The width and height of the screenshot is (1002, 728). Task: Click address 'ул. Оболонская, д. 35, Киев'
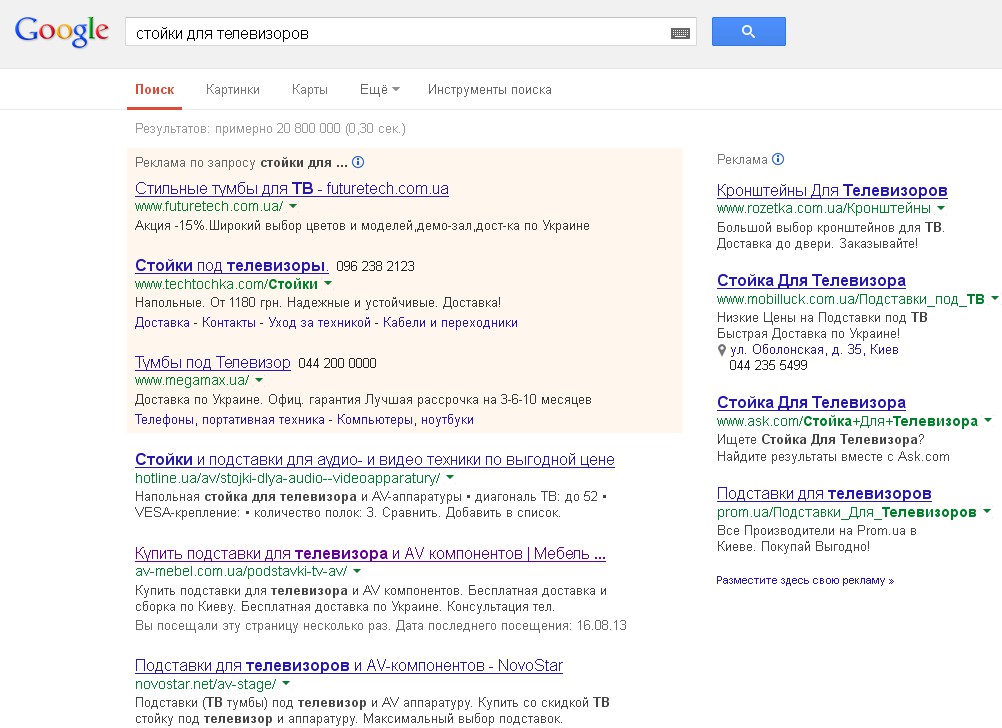coord(814,350)
